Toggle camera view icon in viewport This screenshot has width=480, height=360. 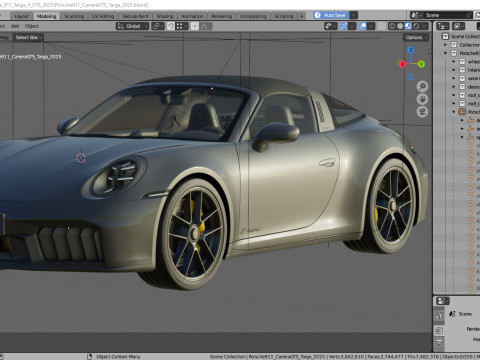[x=422, y=112]
